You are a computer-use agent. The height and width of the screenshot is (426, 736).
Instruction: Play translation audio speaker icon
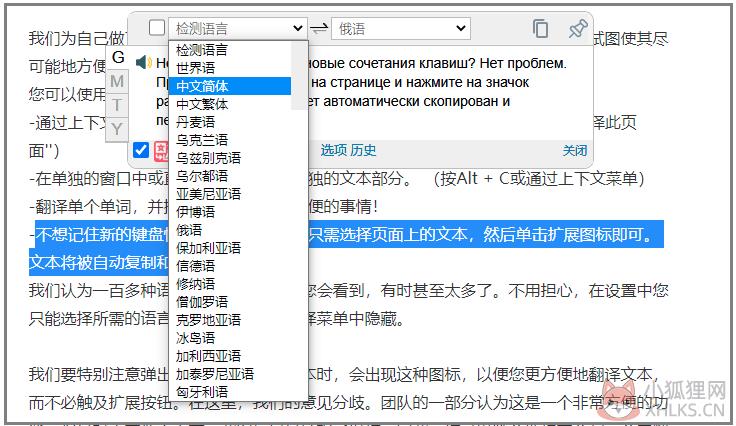pos(144,62)
